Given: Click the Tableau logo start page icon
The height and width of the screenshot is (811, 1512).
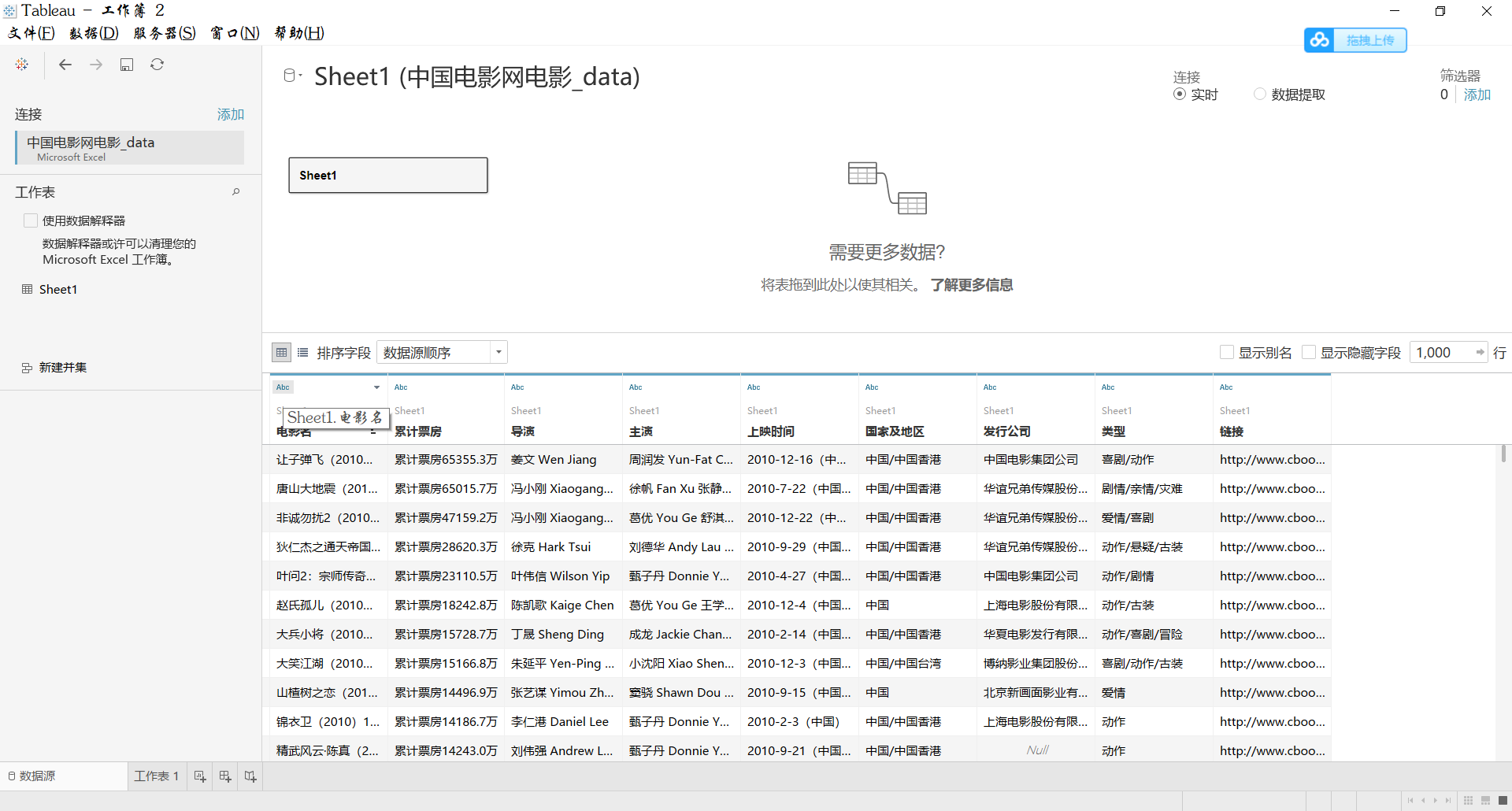Looking at the screenshot, I should [x=21, y=64].
